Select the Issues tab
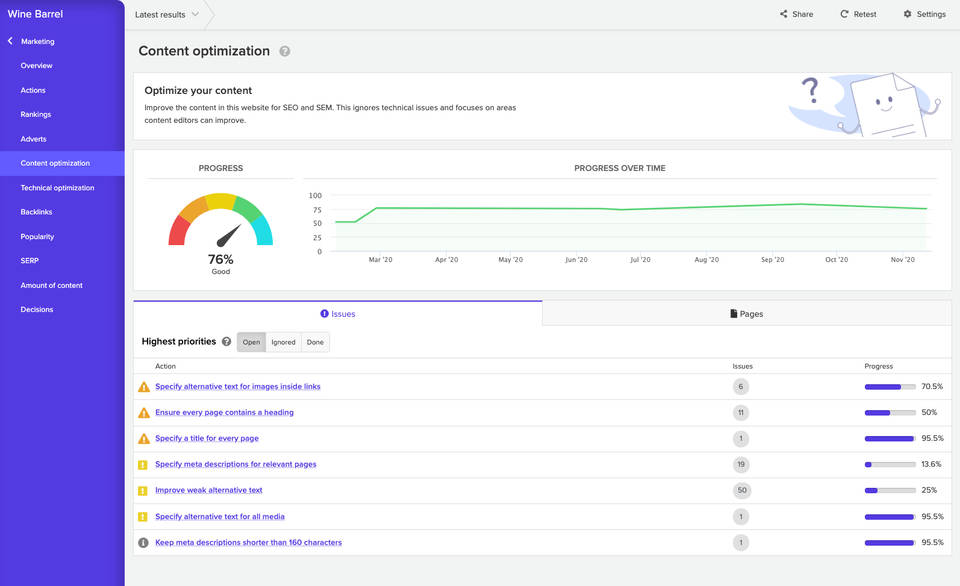This screenshot has height=586, width=960. 338,314
